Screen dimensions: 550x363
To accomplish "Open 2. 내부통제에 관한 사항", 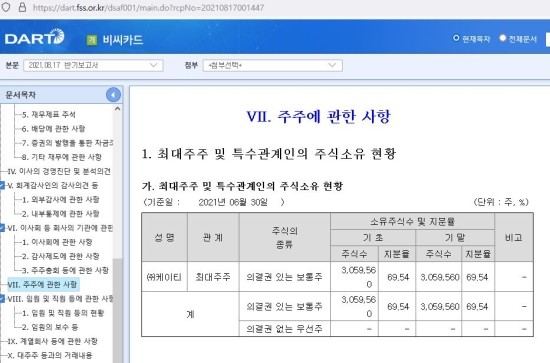I will tap(61, 214).
